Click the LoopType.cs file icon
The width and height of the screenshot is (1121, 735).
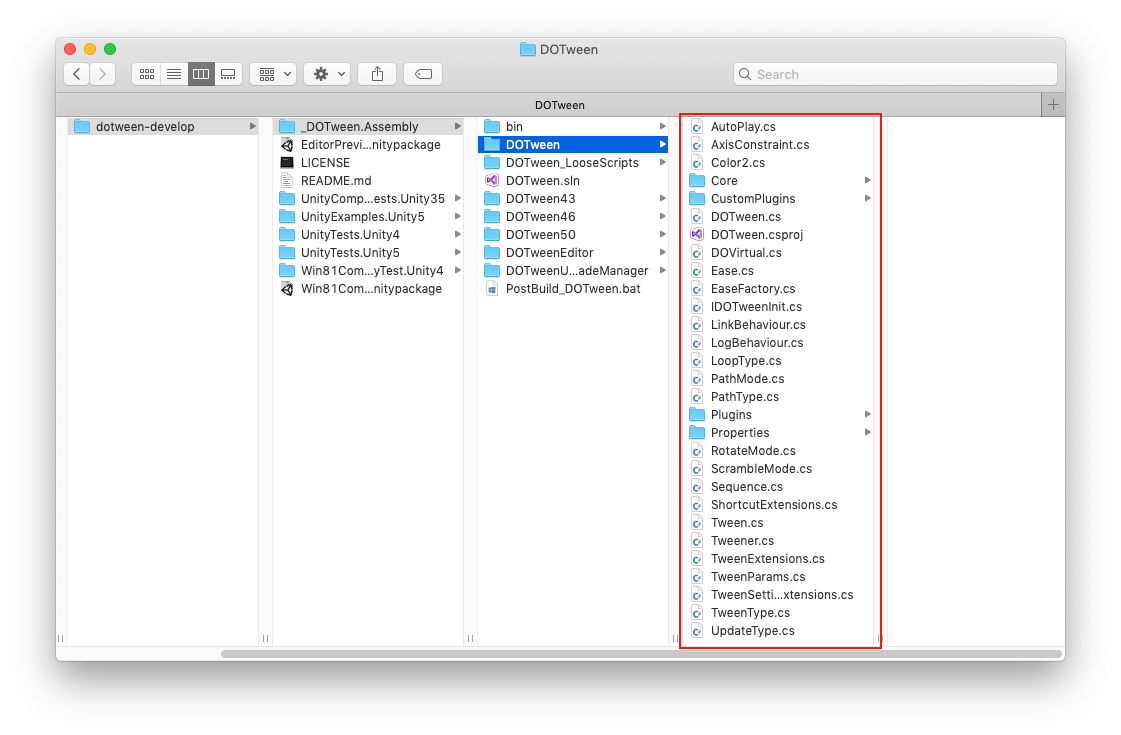click(697, 360)
